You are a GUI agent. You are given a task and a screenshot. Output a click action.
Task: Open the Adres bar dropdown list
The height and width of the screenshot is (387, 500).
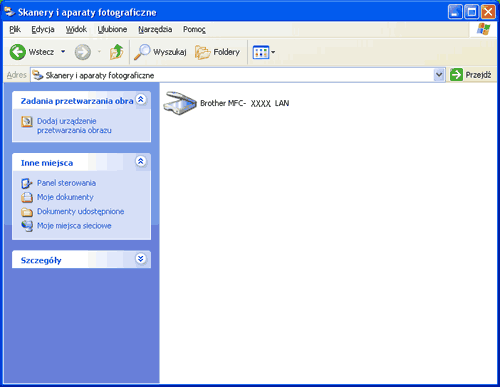coord(439,75)
